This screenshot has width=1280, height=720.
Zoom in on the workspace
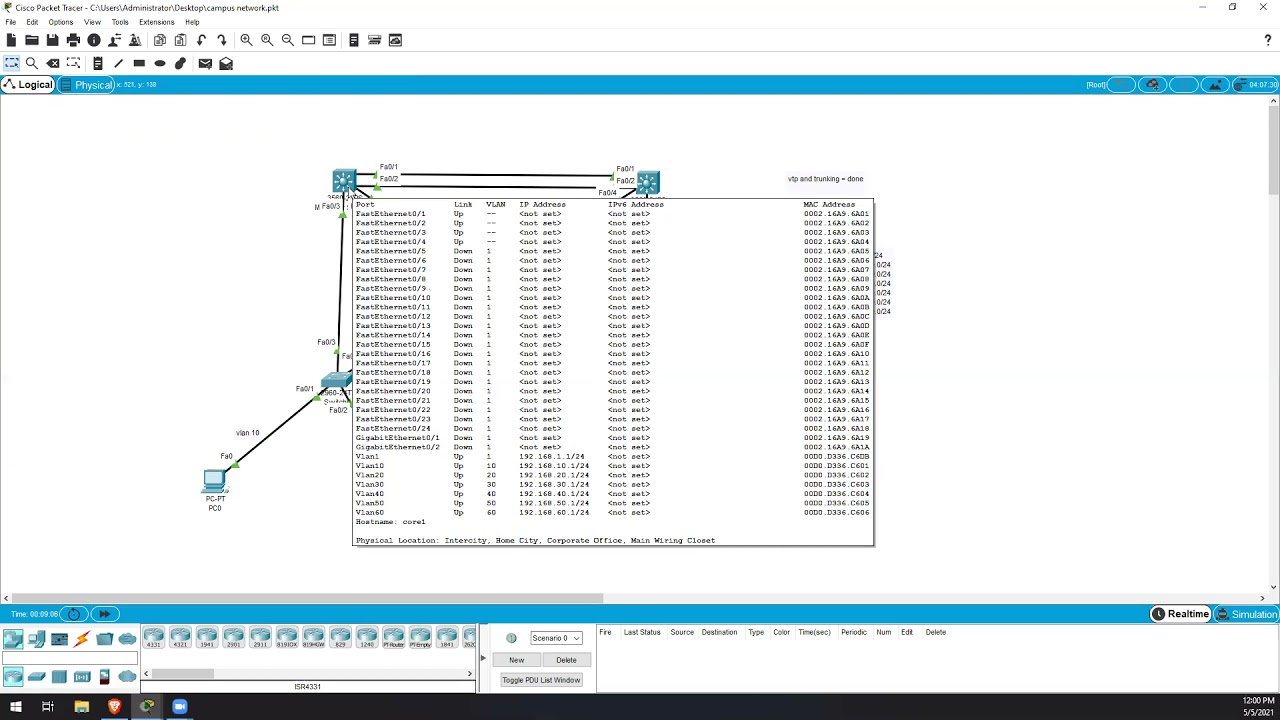246,40
